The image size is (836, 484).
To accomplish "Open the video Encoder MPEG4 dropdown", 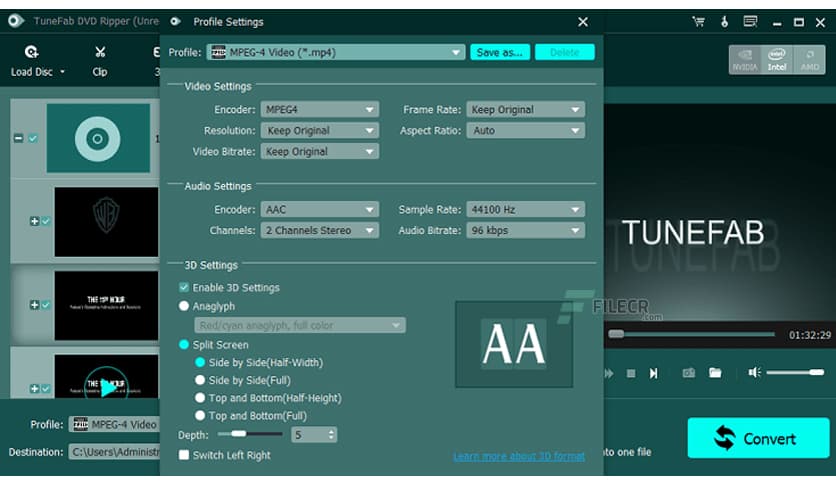I will click(319, 109).
